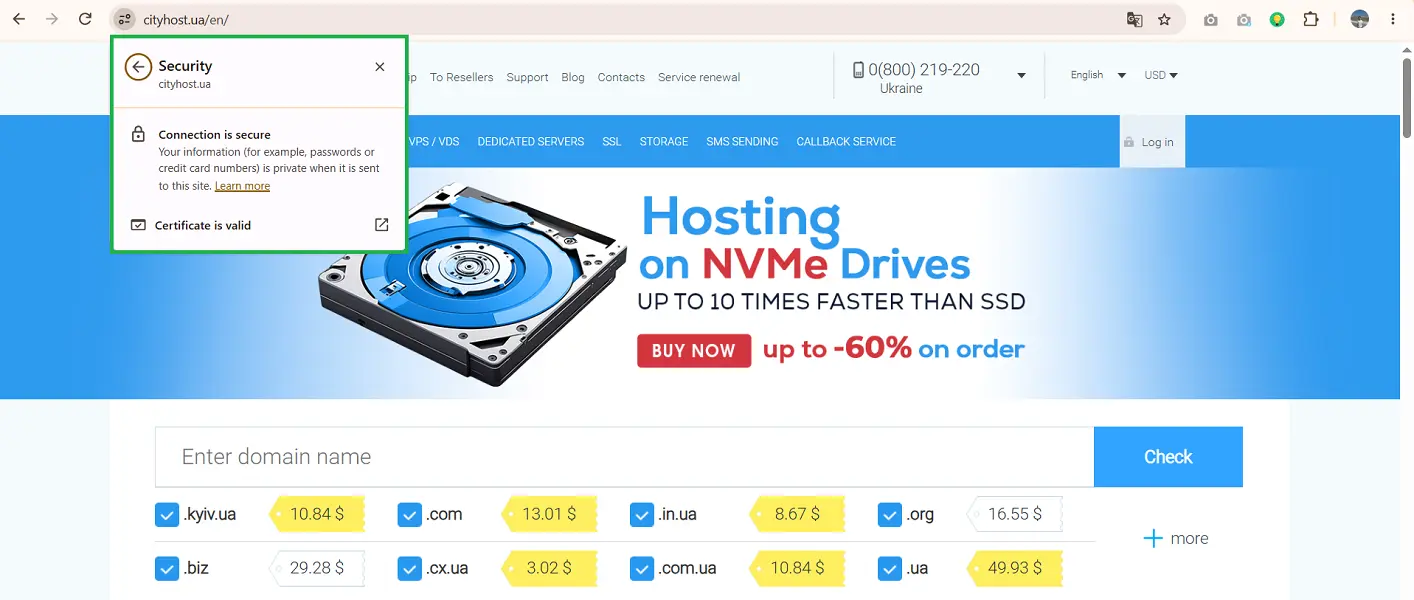Click the site information icon in address bar
This screenshot has width=1414, height=600.
click(124, 19)
